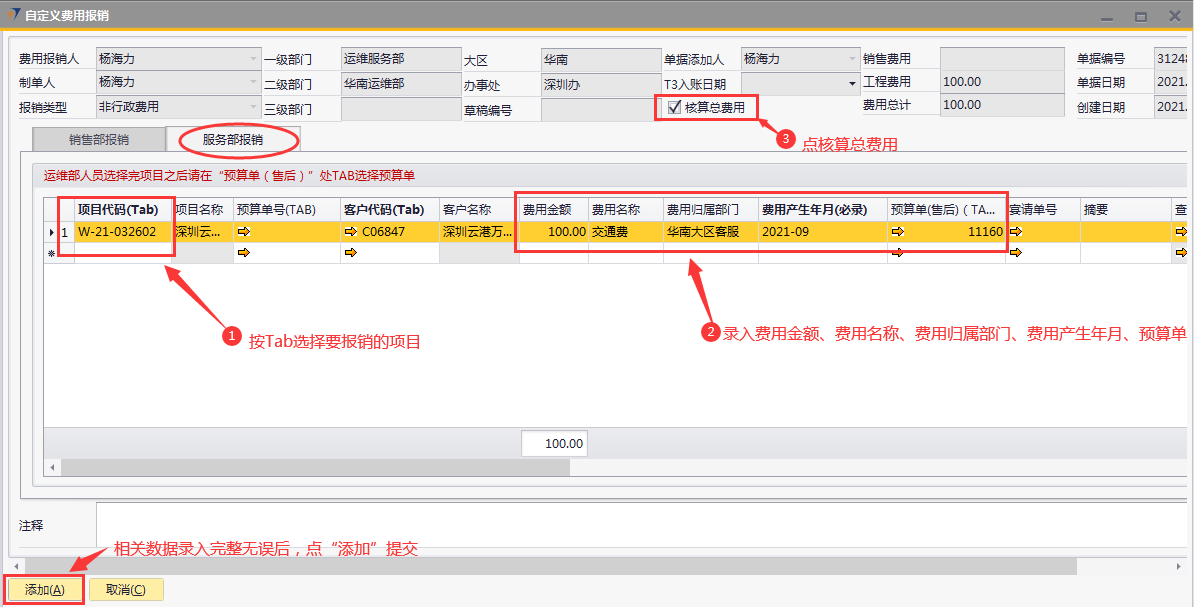Image resolution: width=1194 pixels, height=607 pixels.
Task: Click the grid's horizontal scrollbar thumb
Action: [x=310, y=467]
